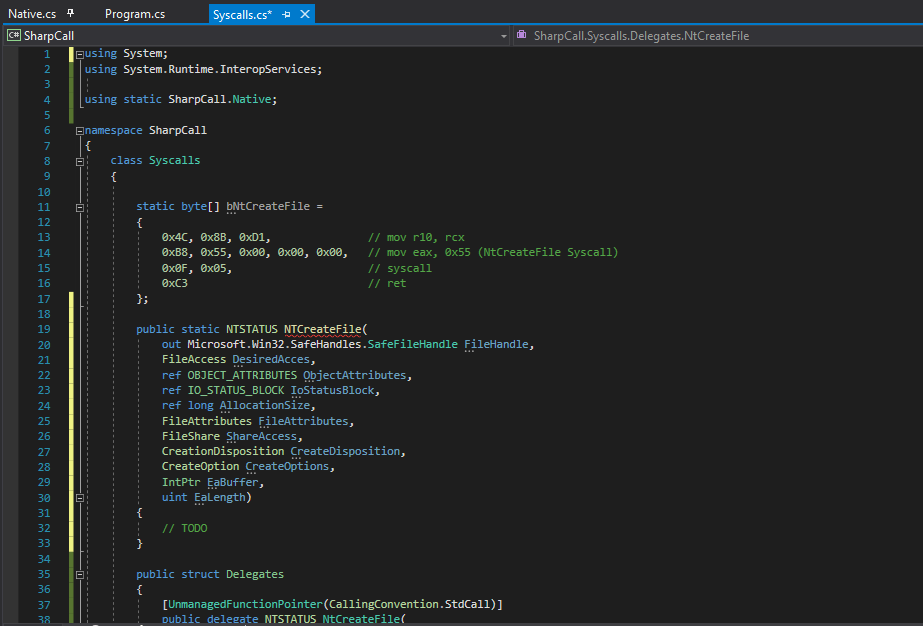Click the C# project icon beside SharpCall

[x=14, y=35]
